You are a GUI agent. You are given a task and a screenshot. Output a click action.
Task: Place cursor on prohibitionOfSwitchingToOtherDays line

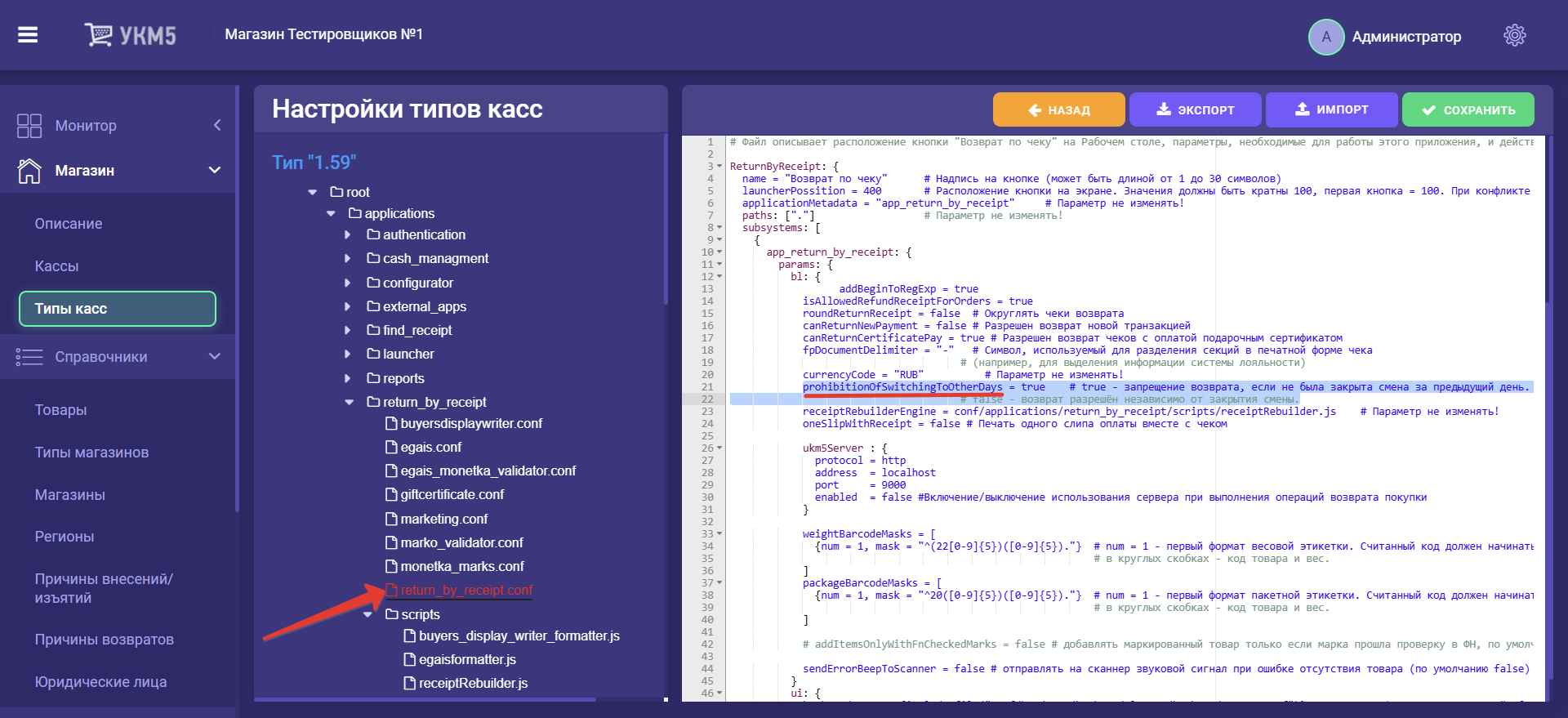pos(902,387)
